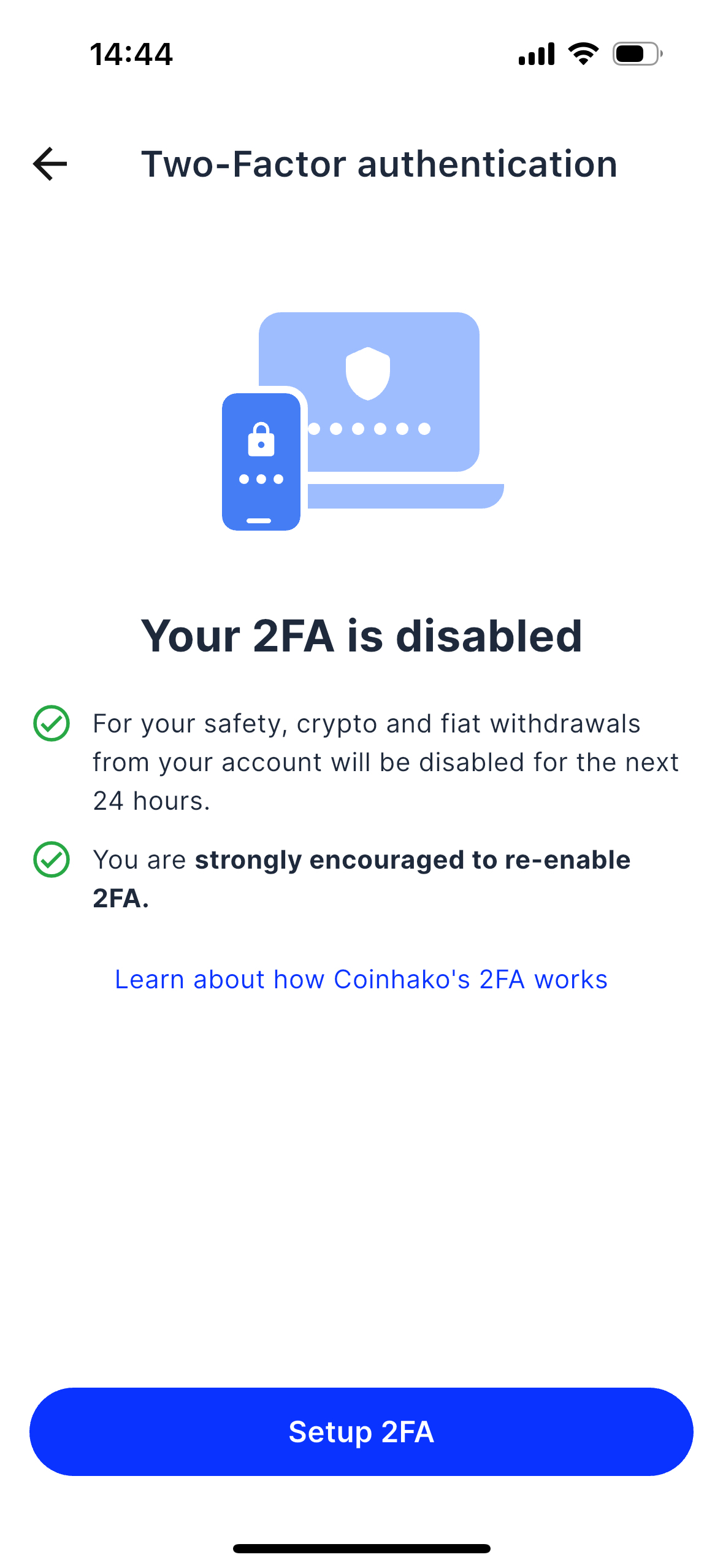The image size is (723, 1568).
Task: Open the Learn about how Coinhako's 2FA works link
Action: point(361,979)
